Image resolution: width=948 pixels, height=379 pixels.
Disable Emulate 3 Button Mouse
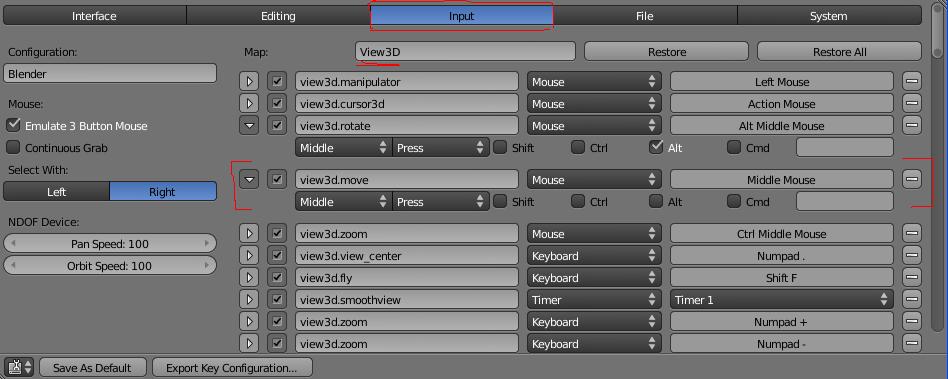click(13, 125)
